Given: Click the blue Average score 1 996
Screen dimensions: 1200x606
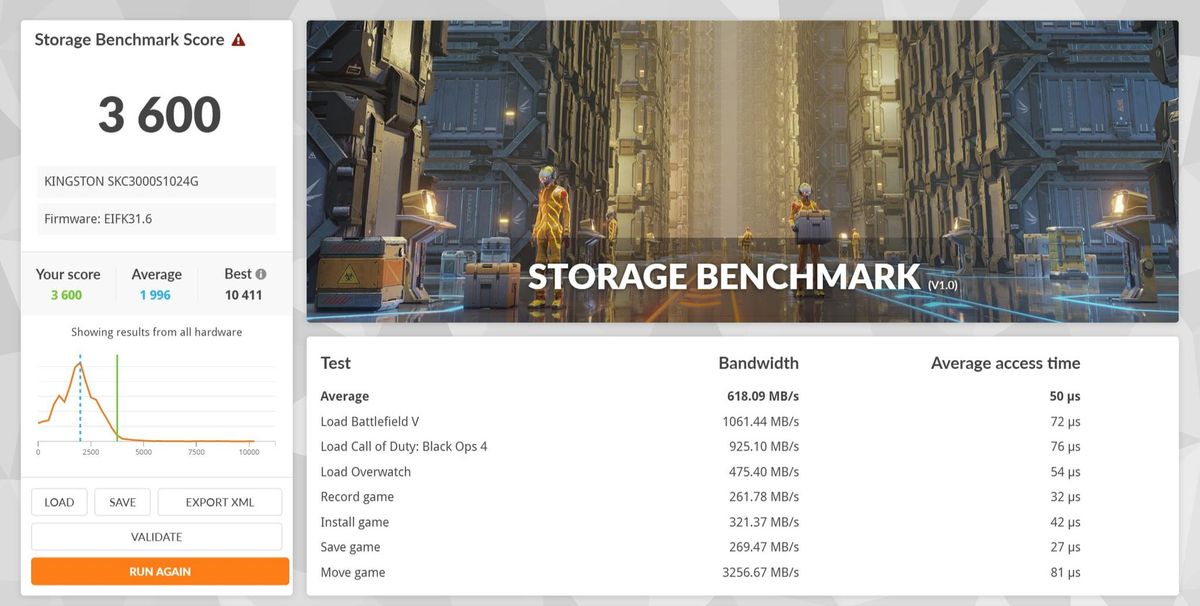Looking at the screenshot, I should (x=155, y=295).
